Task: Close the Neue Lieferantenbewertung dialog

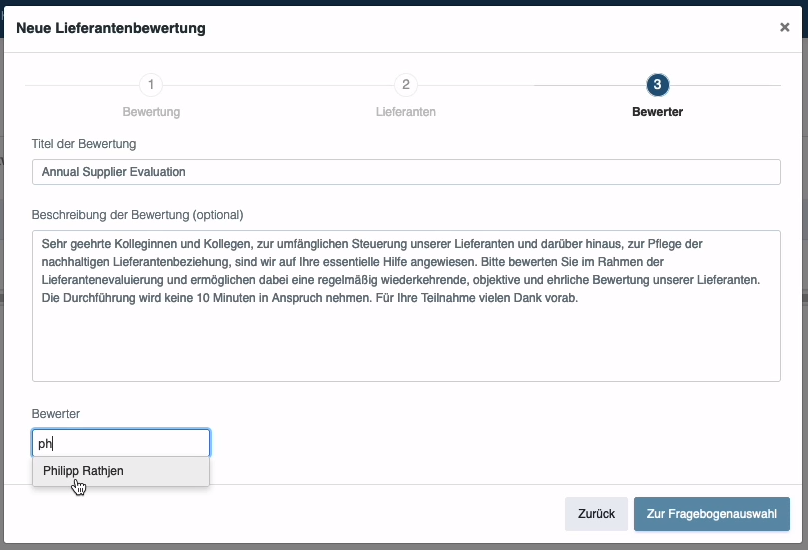Action: pyautogui.click(x=784, y=27)
